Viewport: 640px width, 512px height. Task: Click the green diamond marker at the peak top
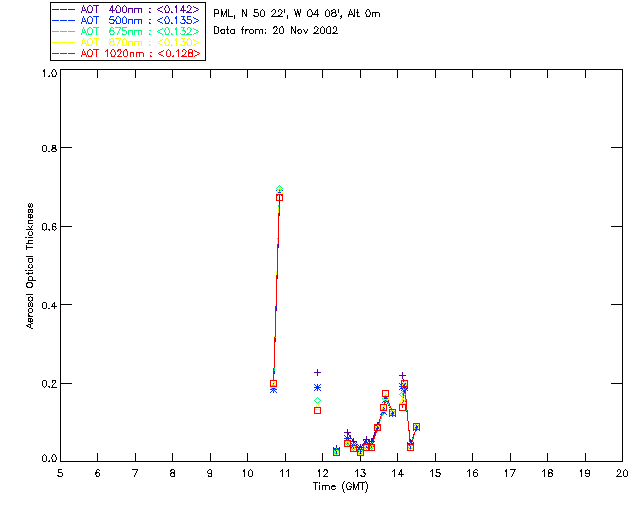(279, 189)
